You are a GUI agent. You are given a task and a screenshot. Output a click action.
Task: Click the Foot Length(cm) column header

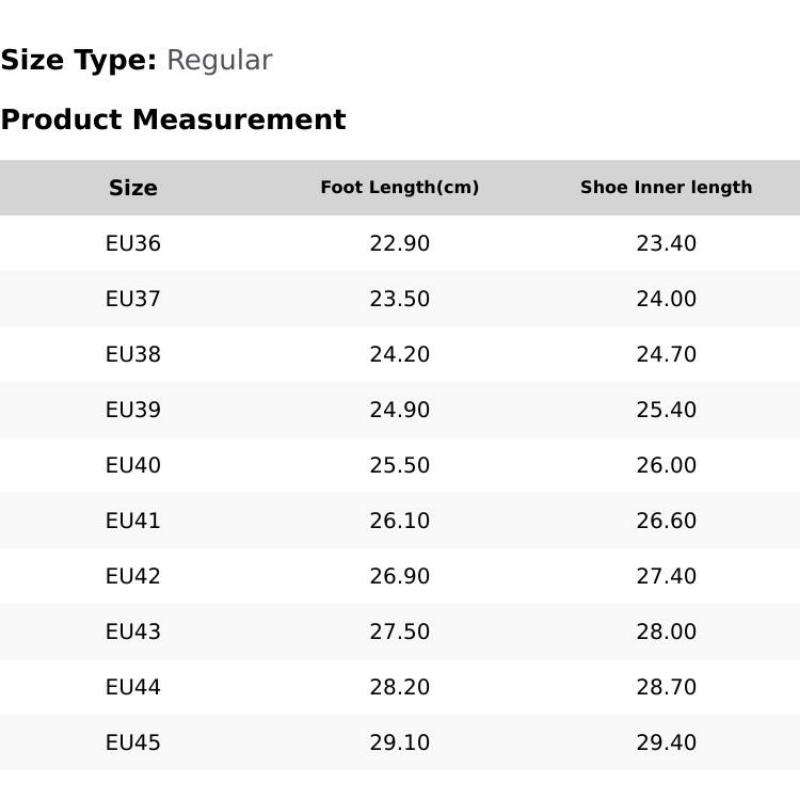pos(400,188)
